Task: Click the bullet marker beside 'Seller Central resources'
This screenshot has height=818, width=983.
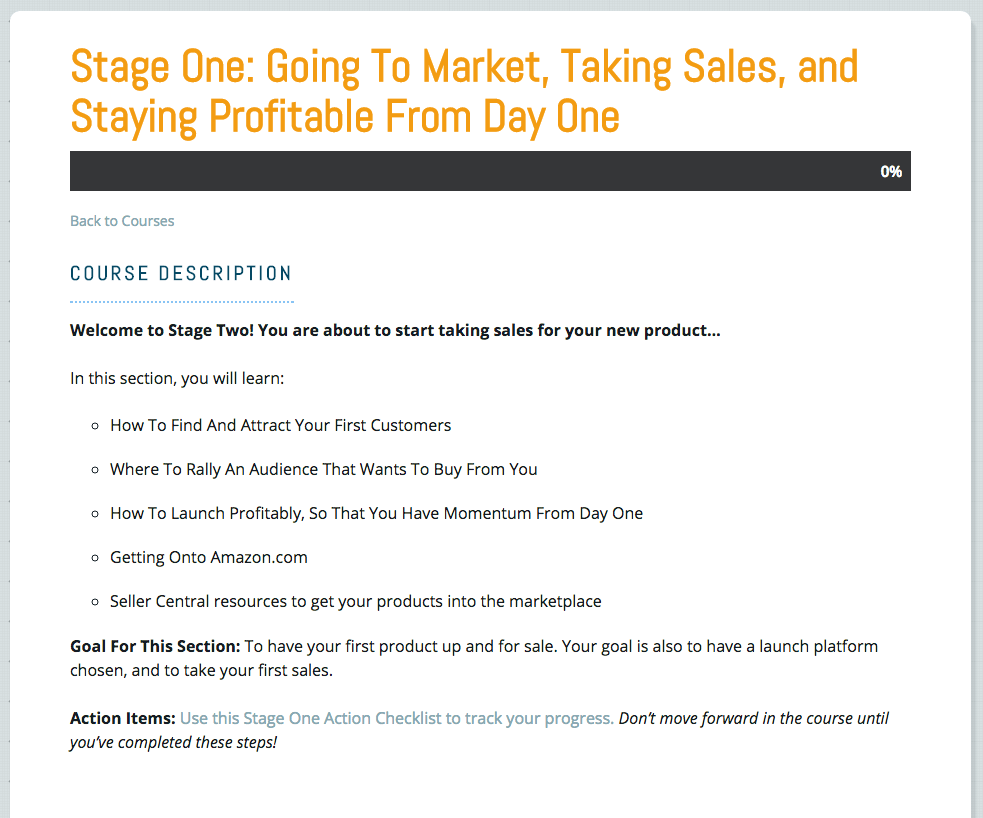Action: [95, 602]
